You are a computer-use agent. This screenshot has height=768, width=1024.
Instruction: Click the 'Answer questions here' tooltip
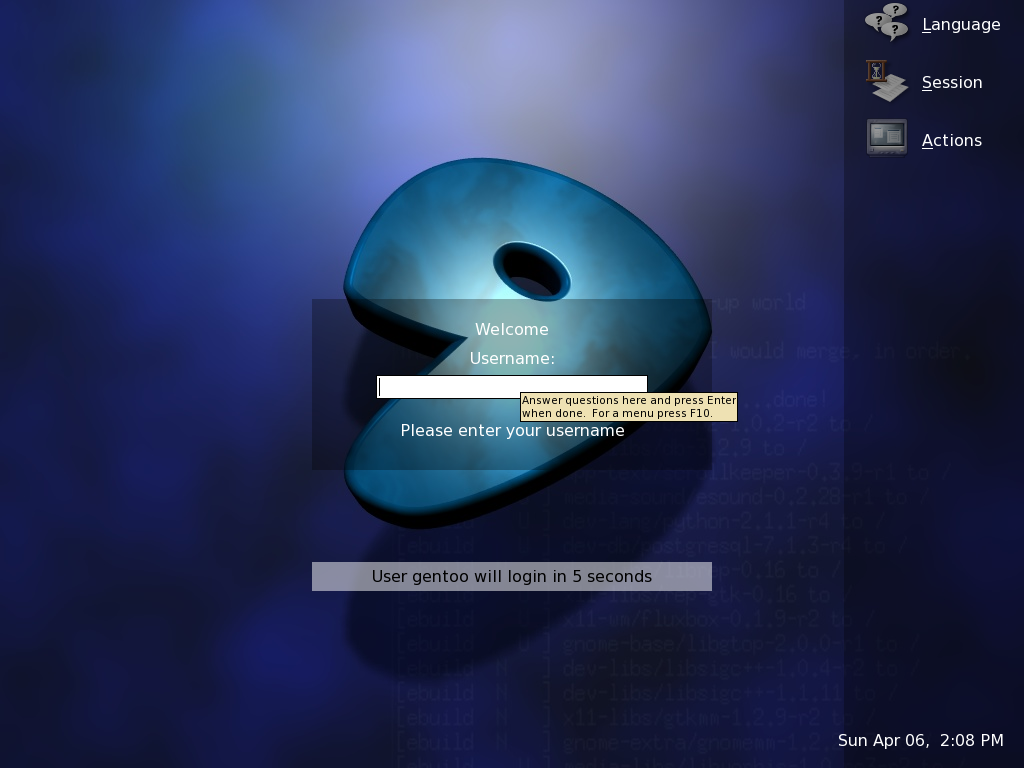tap(629, 407)
